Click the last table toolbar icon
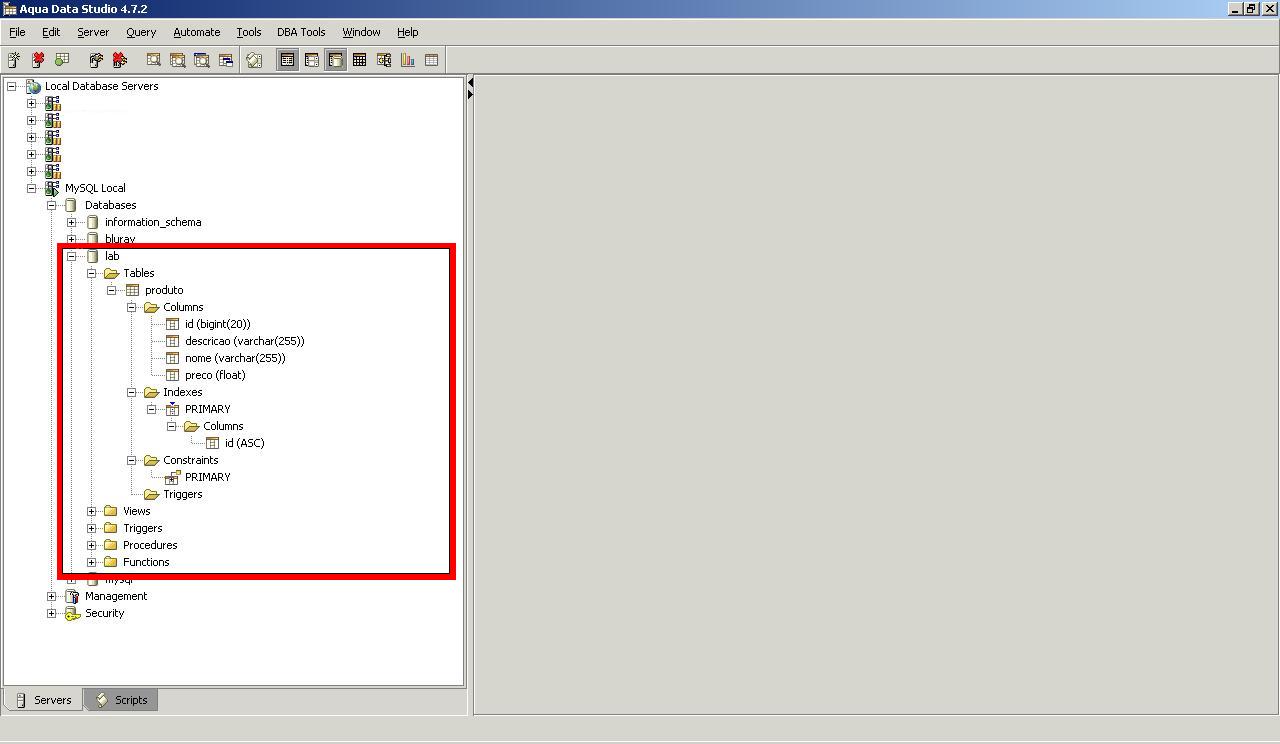 pyautogui.click(x=432, y=60)
